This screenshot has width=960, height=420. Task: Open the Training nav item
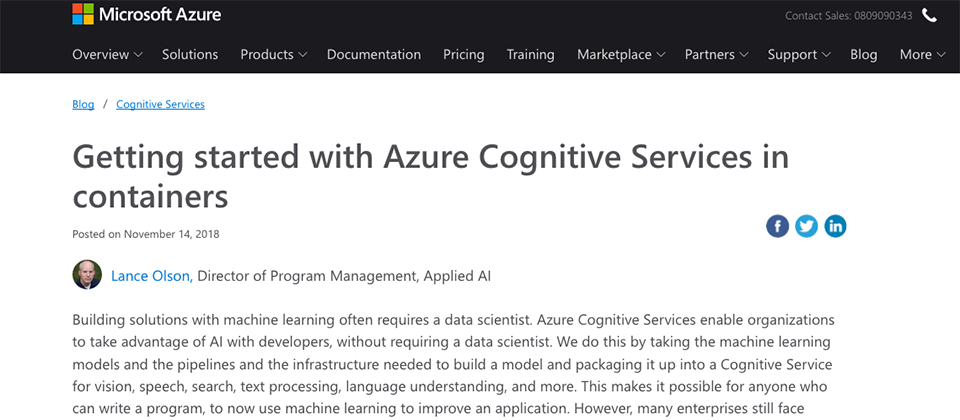coord(530,54)
